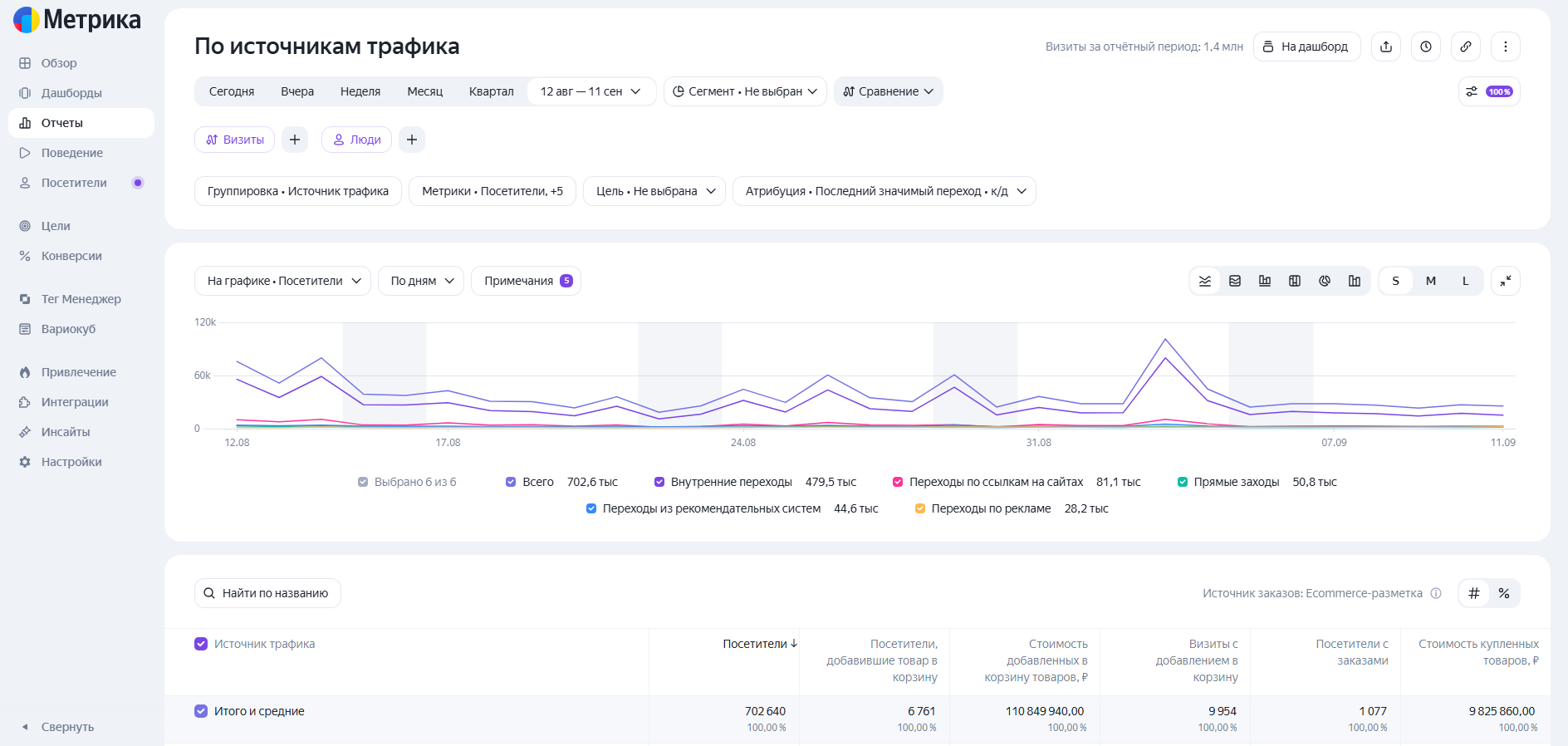Open Тег Менеджер in the sidebar
Image resolution: width=1568 pixels, height=746 pixels.
coord(81,299)
